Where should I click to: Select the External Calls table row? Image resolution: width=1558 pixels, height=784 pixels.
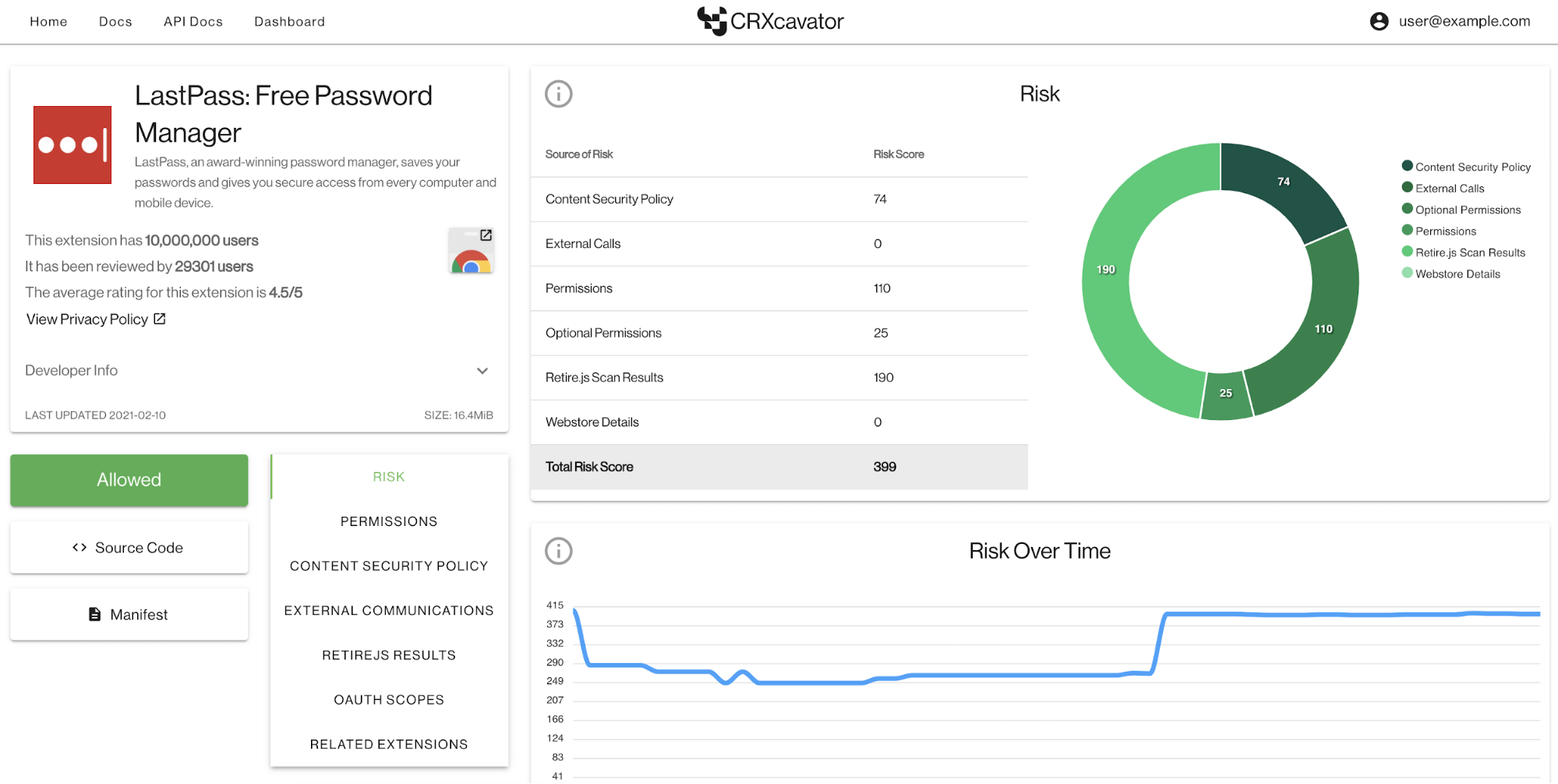[779, 244]
